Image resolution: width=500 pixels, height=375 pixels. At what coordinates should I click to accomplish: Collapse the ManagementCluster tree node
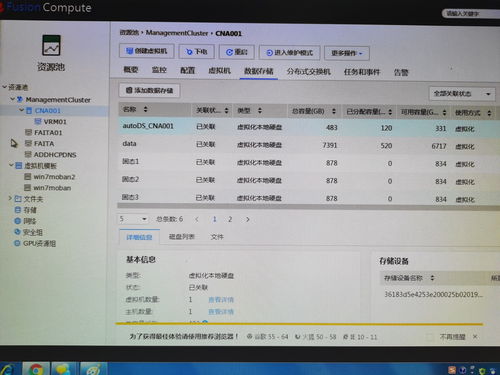[13, 99]
